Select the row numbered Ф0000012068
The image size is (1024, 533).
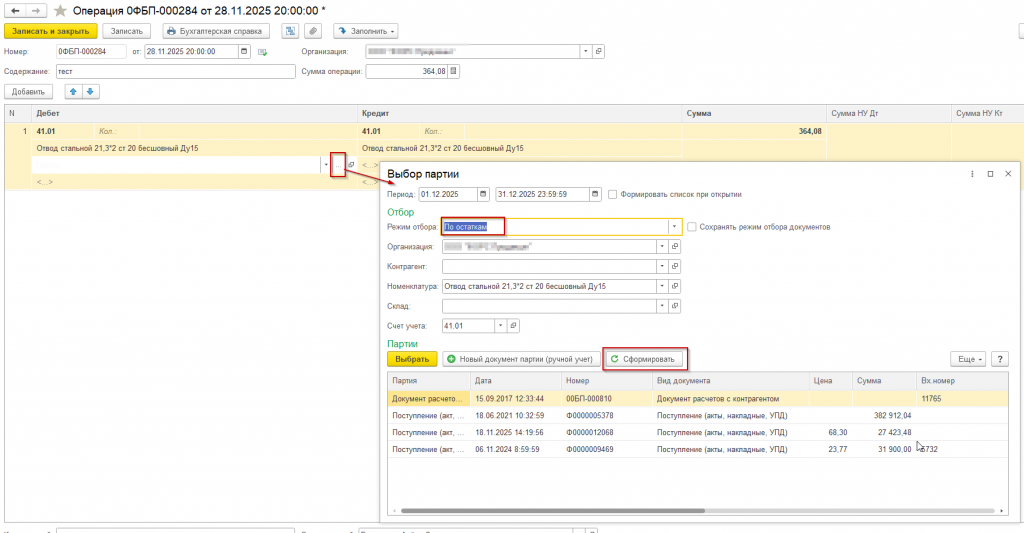point(698,432)
